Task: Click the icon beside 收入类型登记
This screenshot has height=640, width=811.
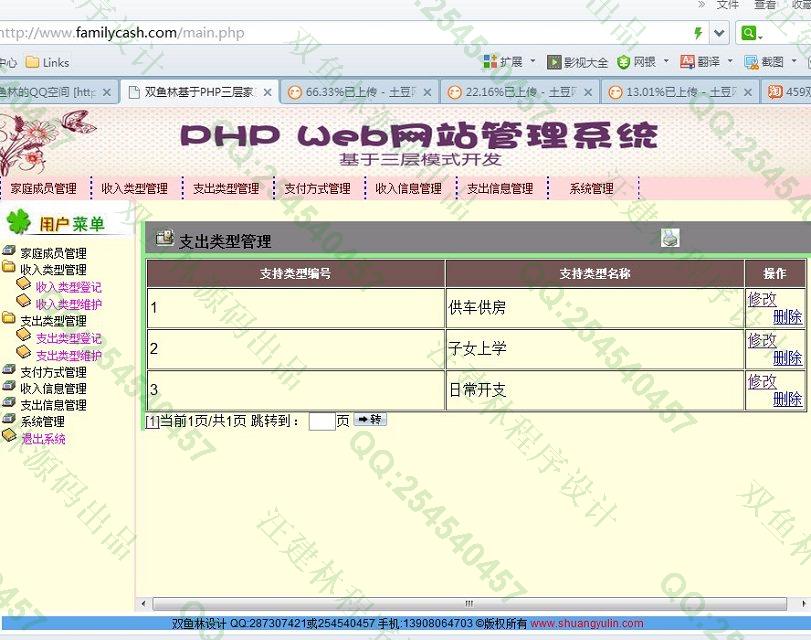Action: coord(24,284)
